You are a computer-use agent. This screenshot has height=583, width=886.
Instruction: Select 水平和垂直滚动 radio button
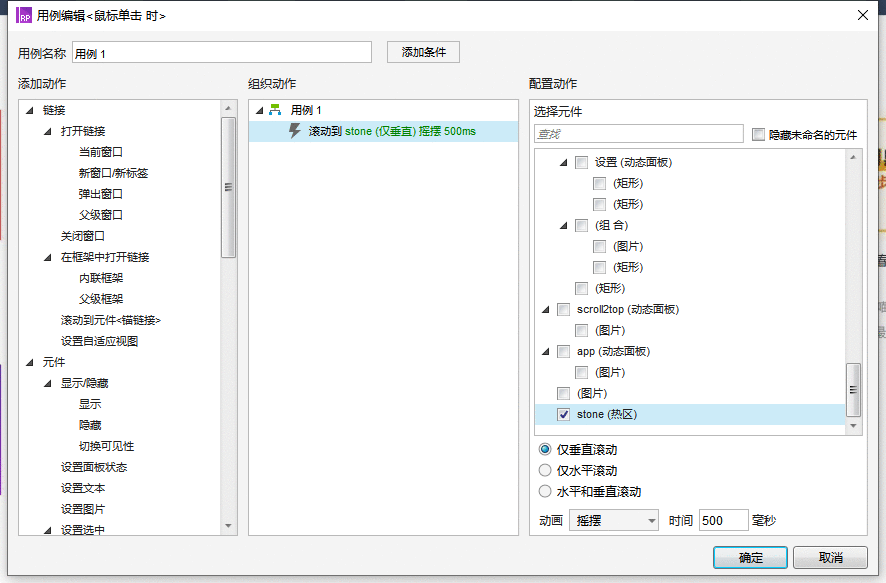(545, 491)
